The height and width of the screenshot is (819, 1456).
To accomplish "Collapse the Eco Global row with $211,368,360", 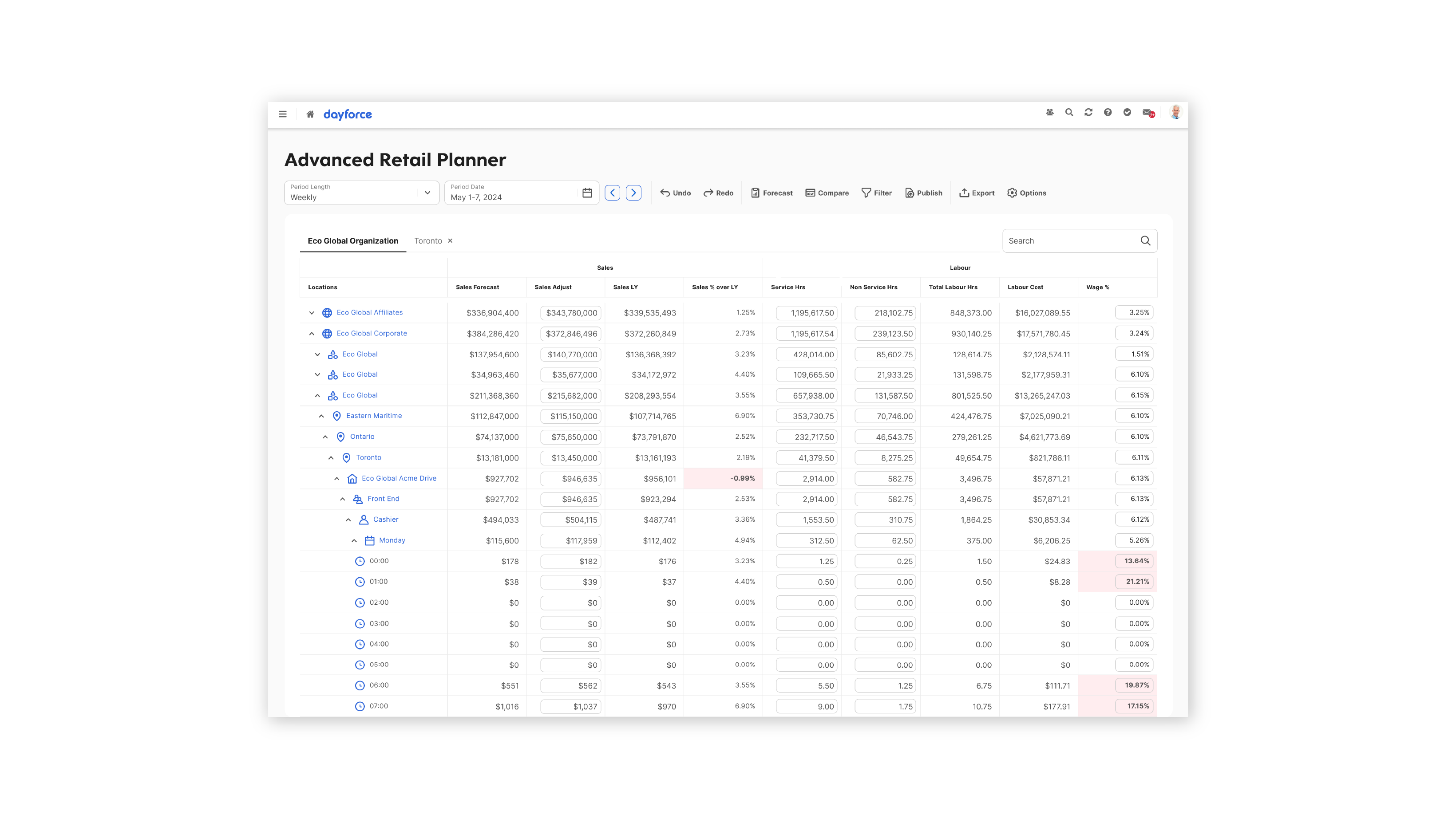I will tap(317, 395).
